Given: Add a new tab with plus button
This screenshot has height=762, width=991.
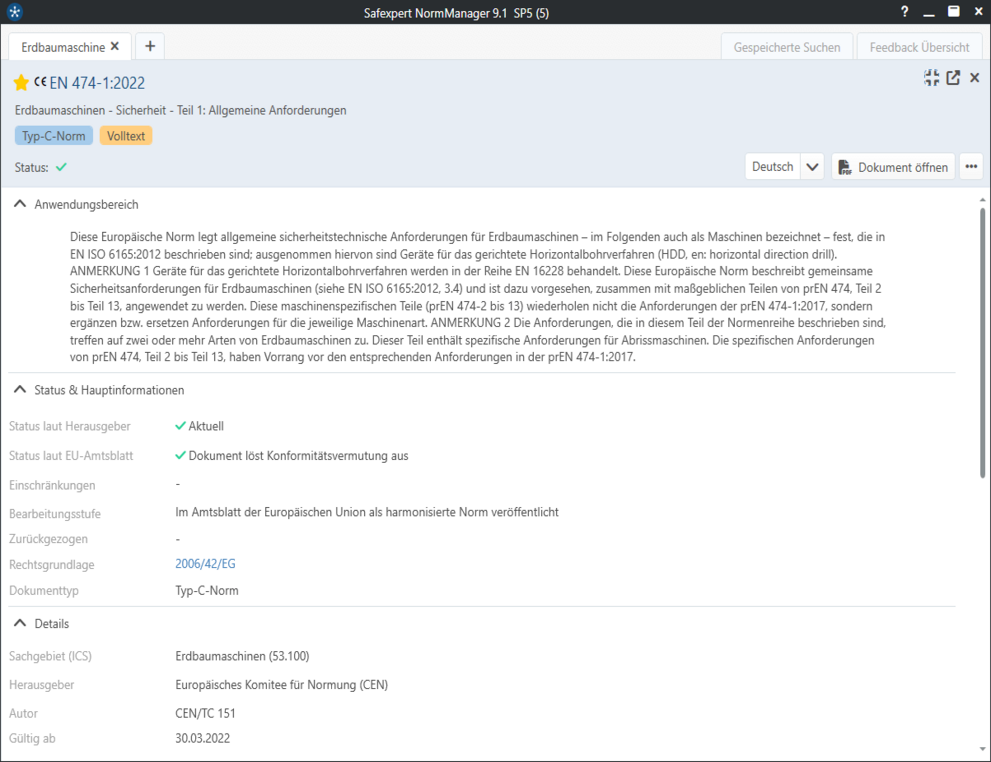Looking at the screenshot, I should click(x=150, y=46).
